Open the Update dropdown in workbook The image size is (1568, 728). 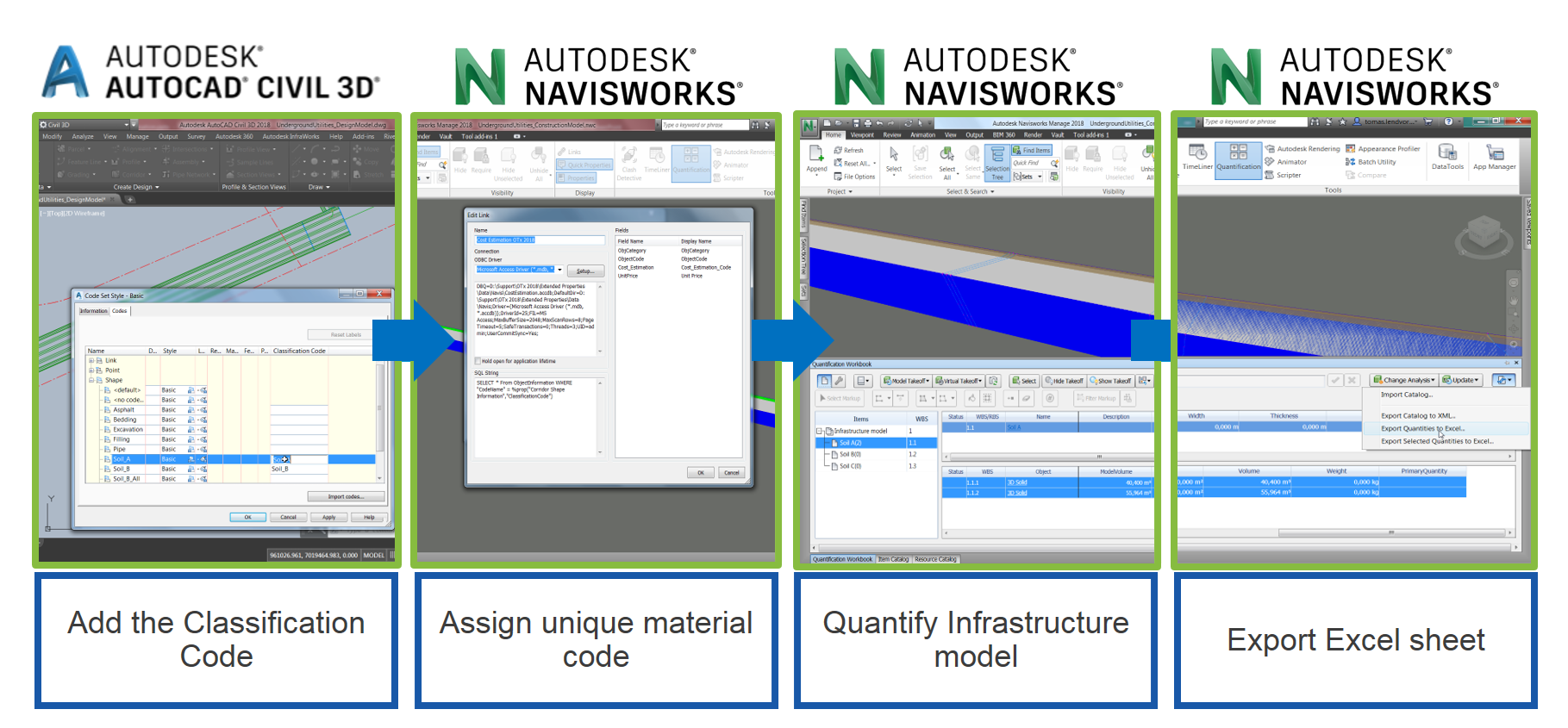click(x=1461, y=380)
